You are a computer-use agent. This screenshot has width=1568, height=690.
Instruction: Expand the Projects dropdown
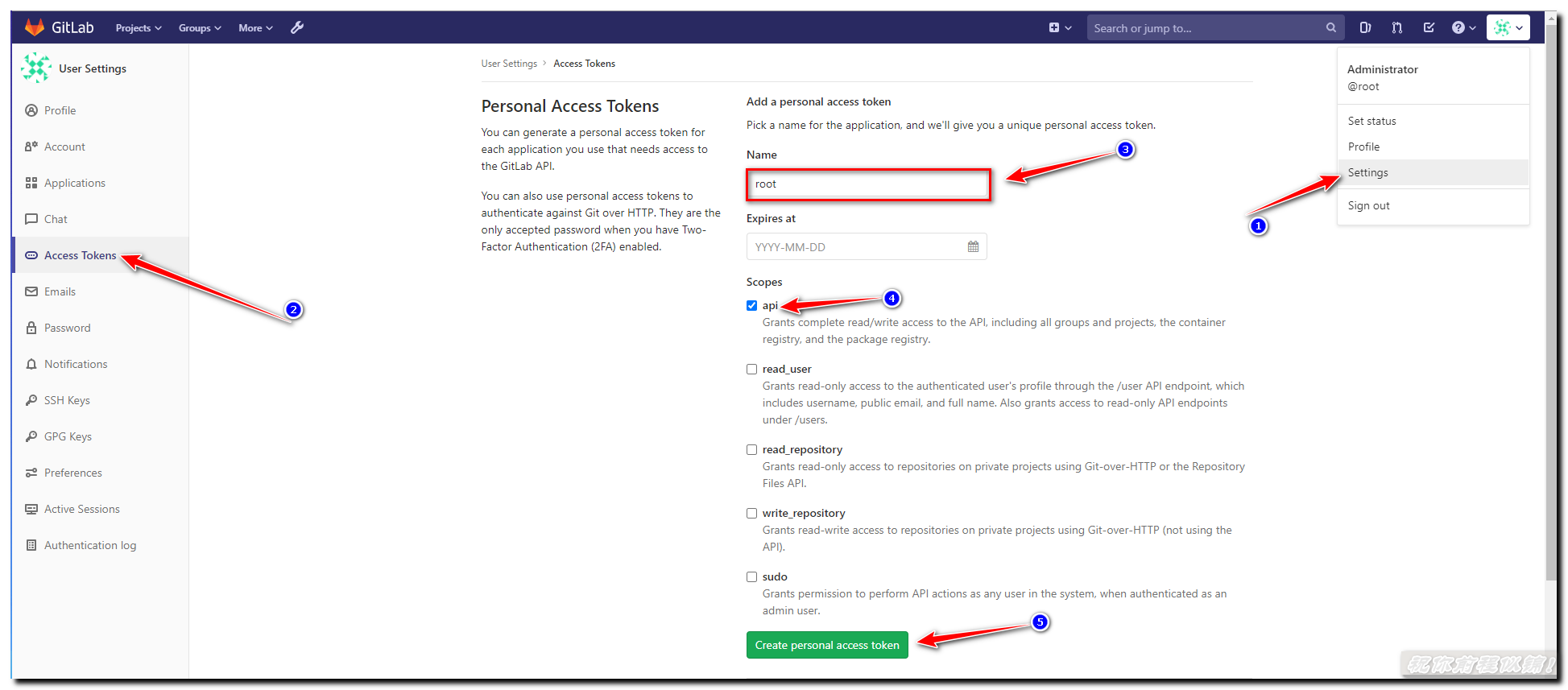[x=139, y=27]
